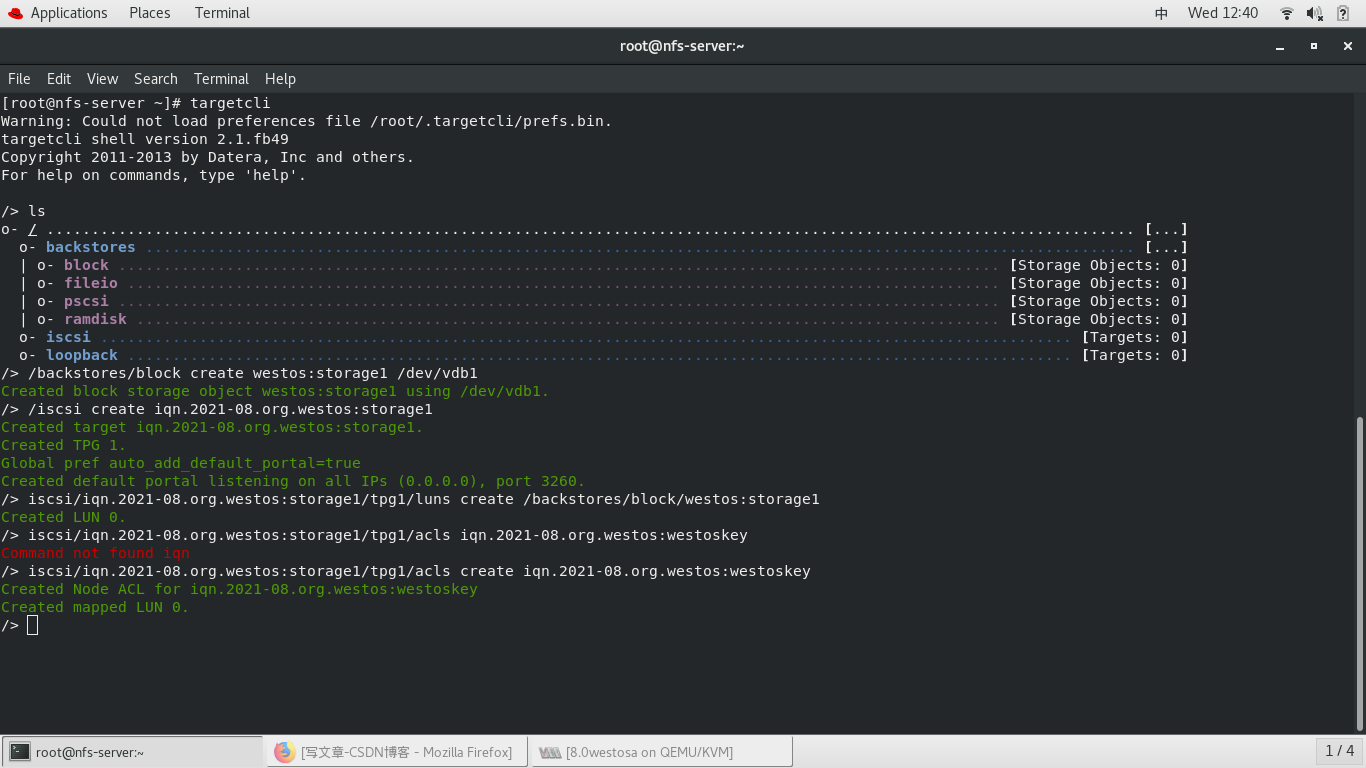Click the terminal vertical scrollbar thumb
The height and width of the screenshot is (768, 1366).
pyautogui.click(x=1359, y=574)
